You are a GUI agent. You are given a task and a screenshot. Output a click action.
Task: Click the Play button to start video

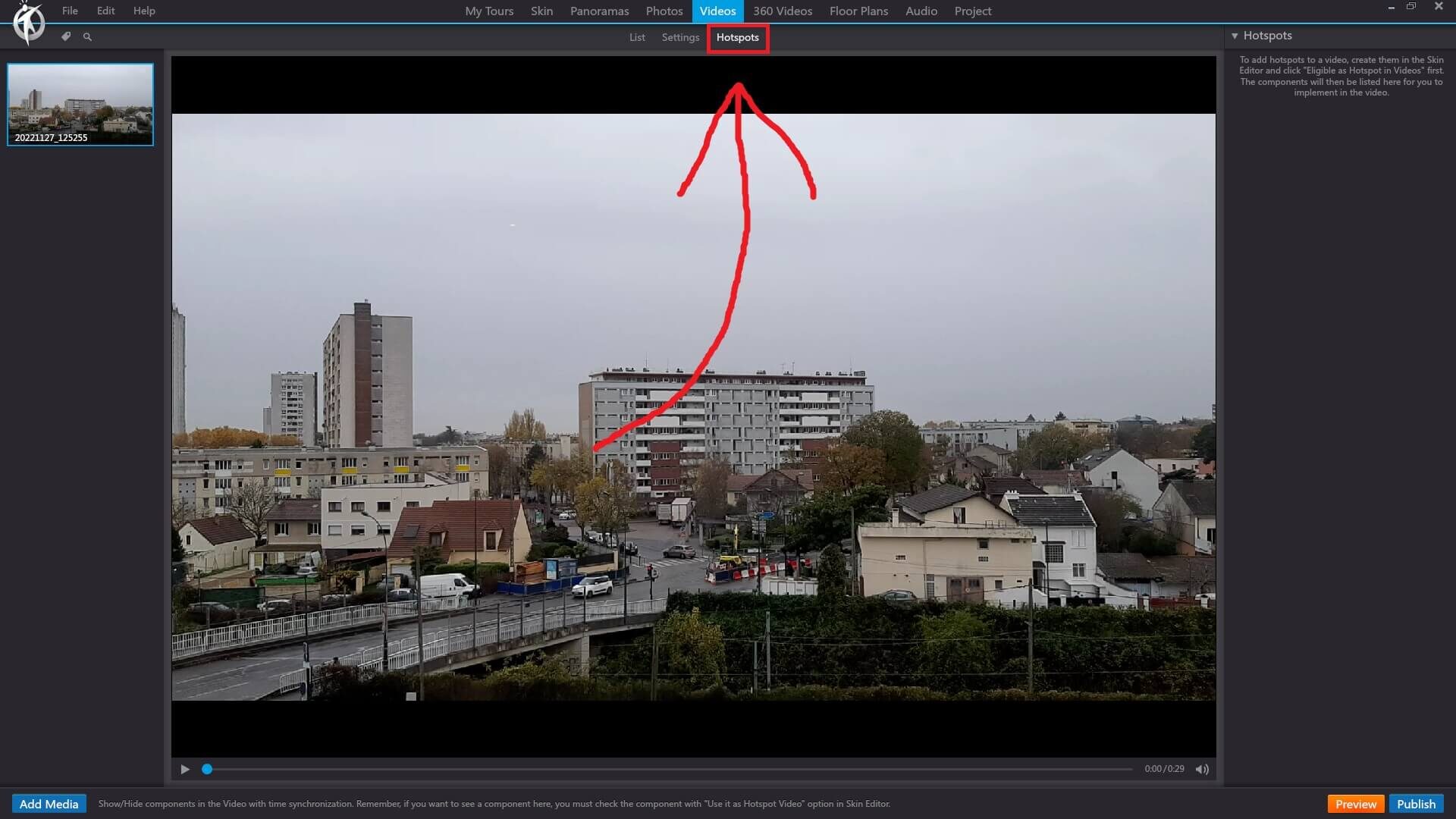coord(185,768)
